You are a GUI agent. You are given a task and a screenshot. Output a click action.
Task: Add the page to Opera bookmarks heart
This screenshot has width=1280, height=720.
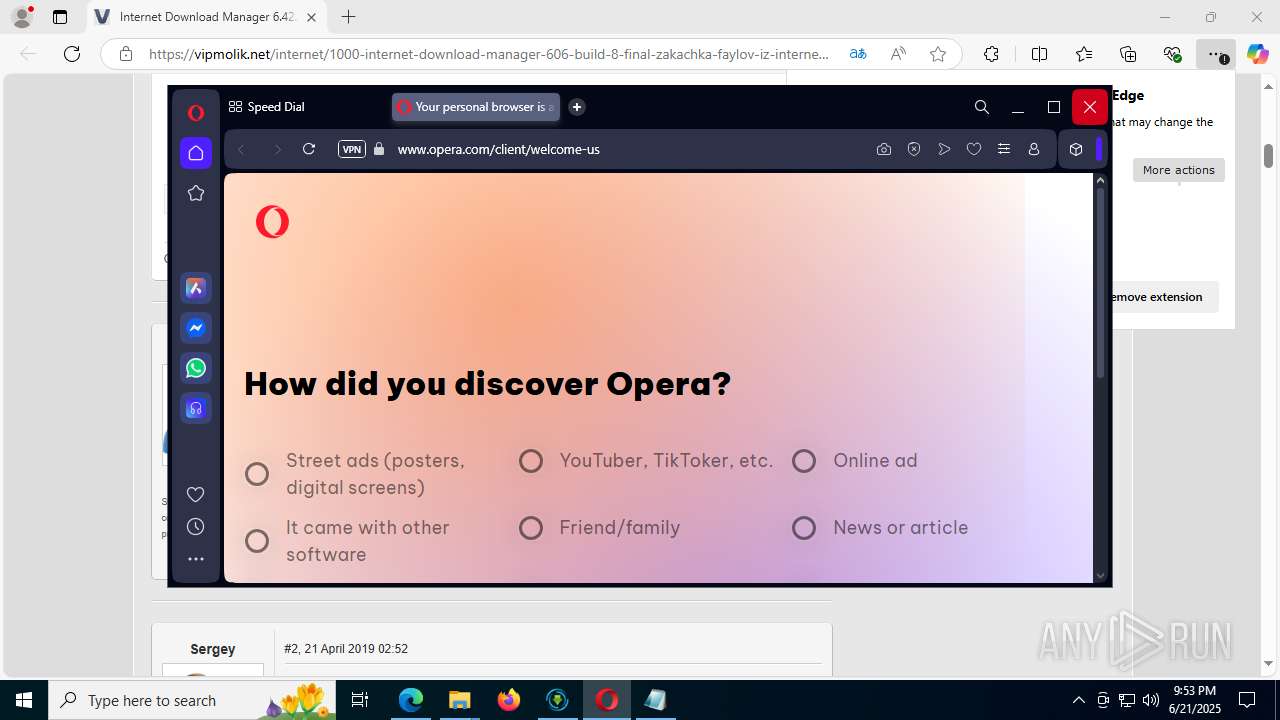tap(974, 149)
